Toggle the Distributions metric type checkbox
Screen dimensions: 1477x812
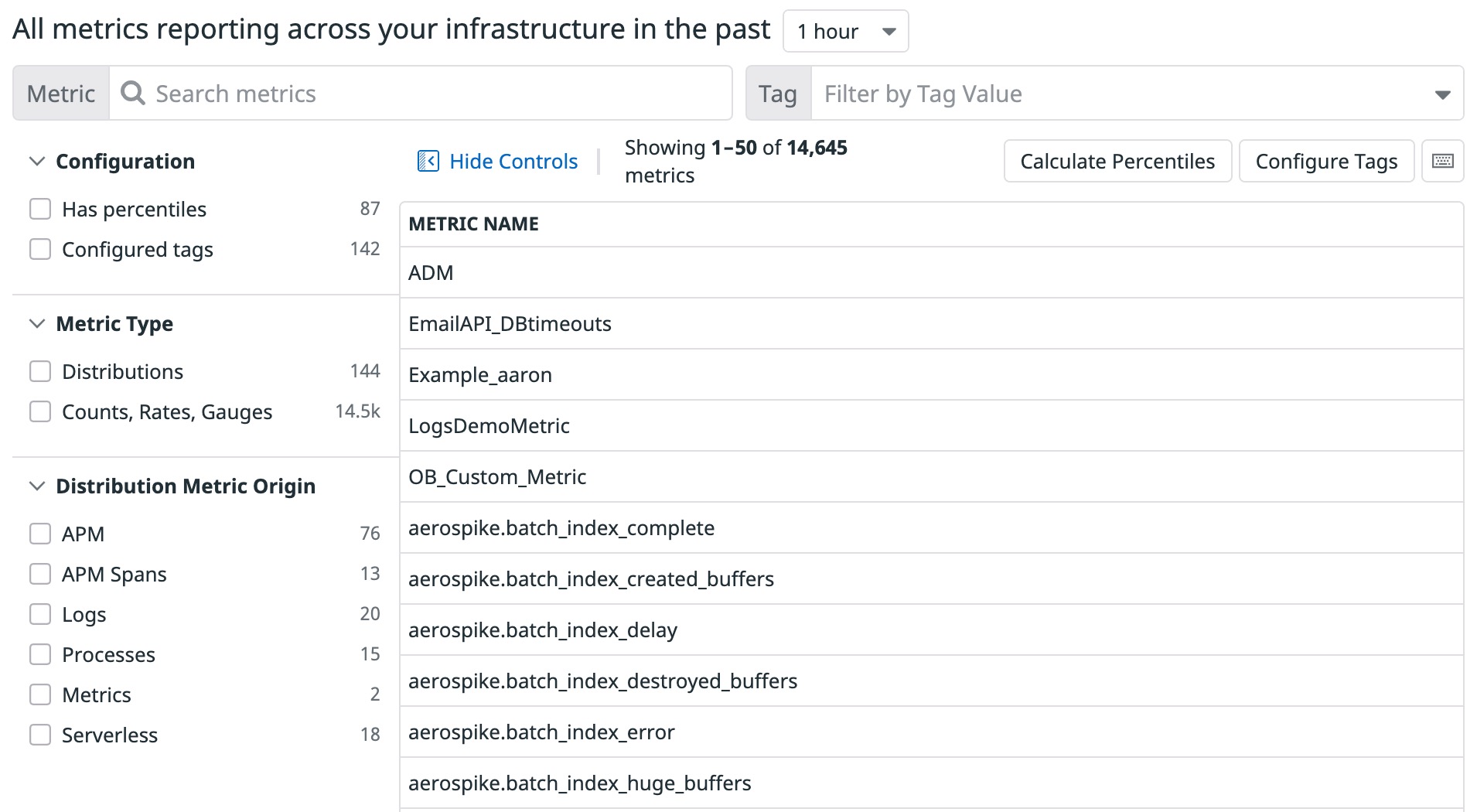pyautogui.click(x=40, y=372)
